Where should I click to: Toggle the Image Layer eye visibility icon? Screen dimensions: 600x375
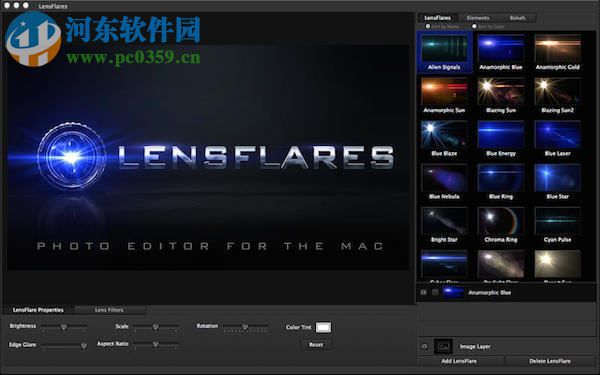424,347
